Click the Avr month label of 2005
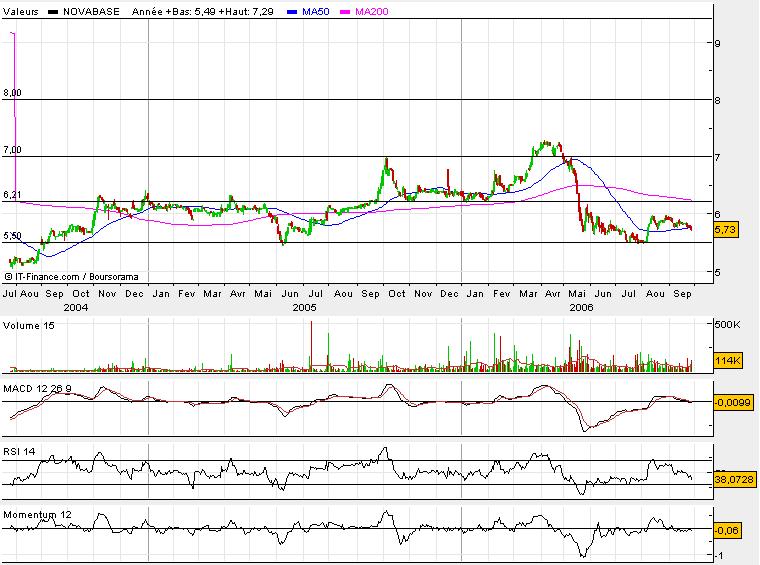 238,294
